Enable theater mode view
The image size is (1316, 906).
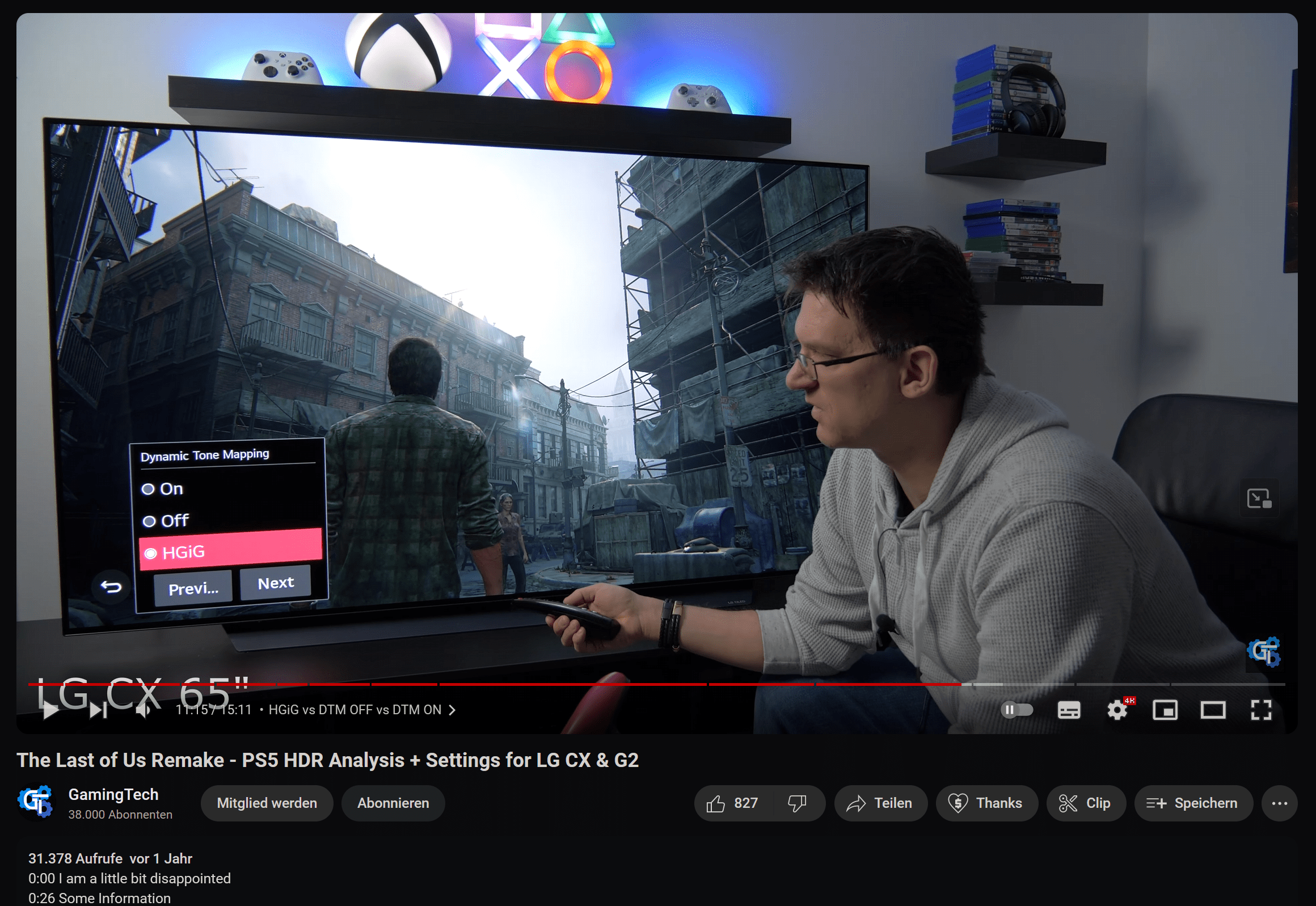[1213, 710]
